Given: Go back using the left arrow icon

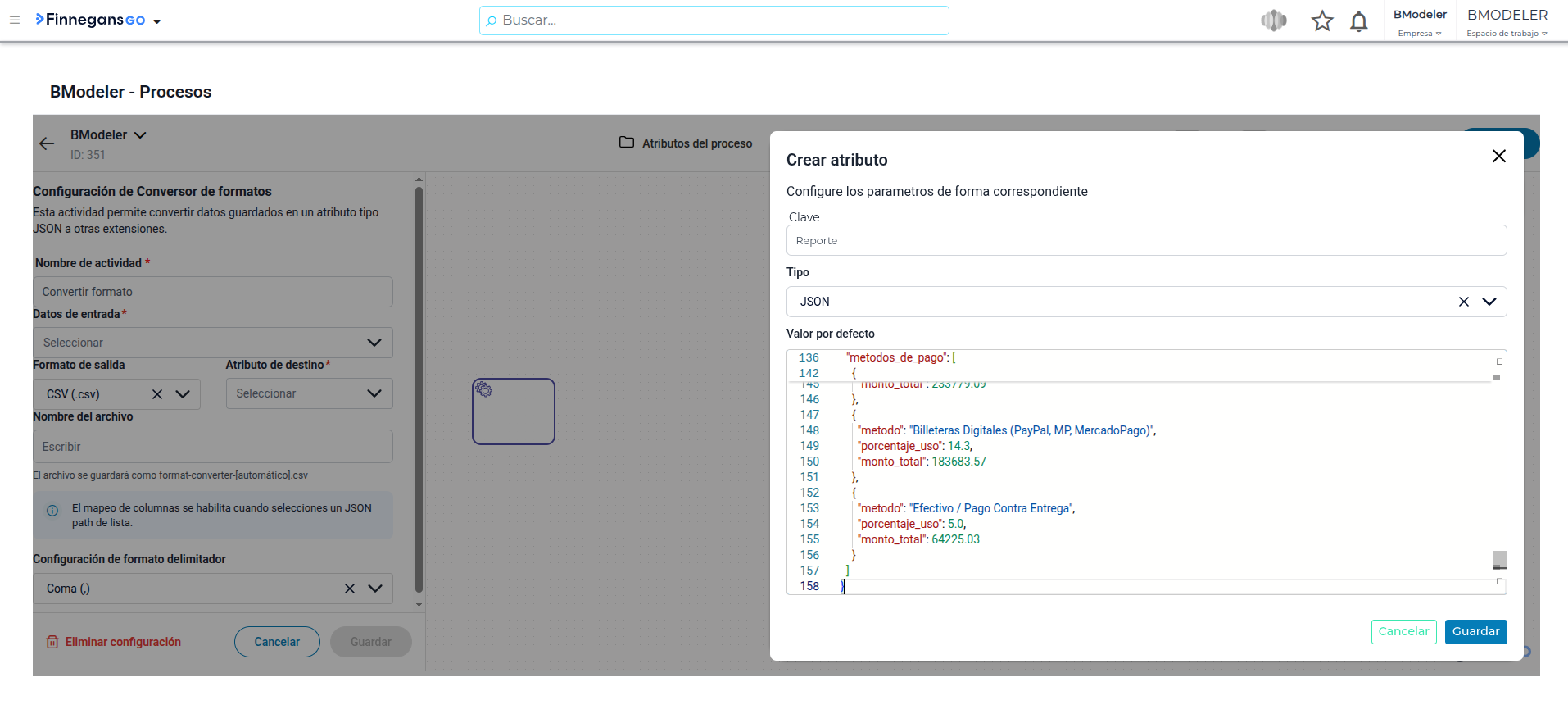Looking at the screenshot, I should tap(47, 143).
